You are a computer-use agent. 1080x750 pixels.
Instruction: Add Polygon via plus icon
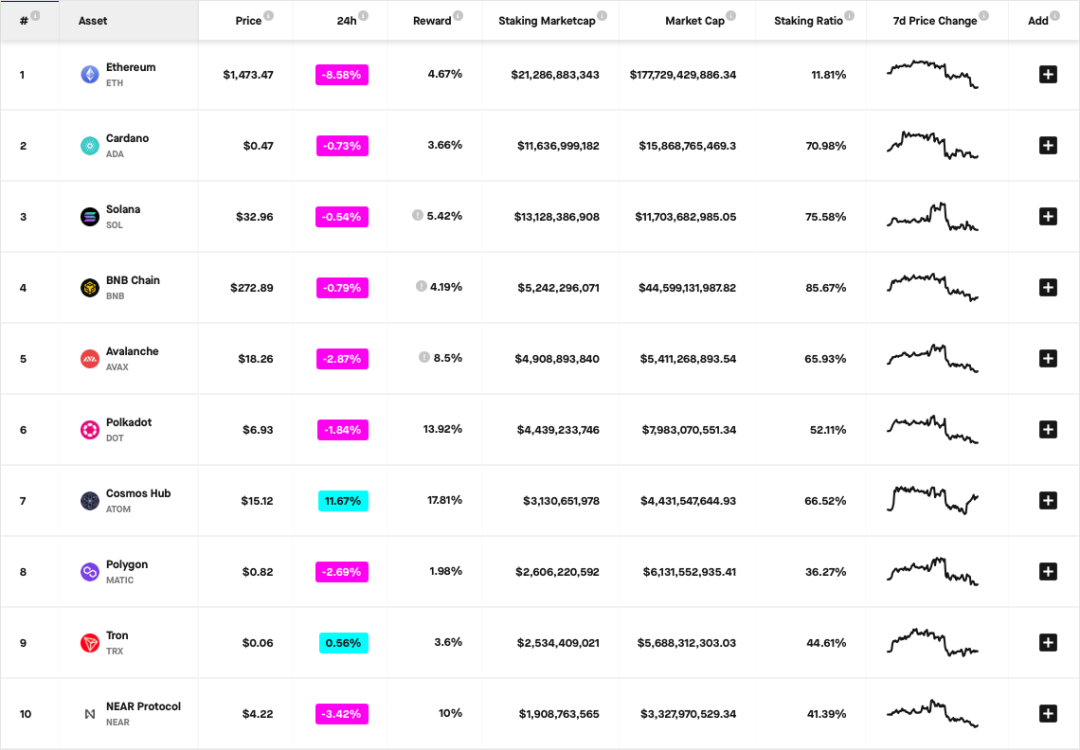[1048, 571]
